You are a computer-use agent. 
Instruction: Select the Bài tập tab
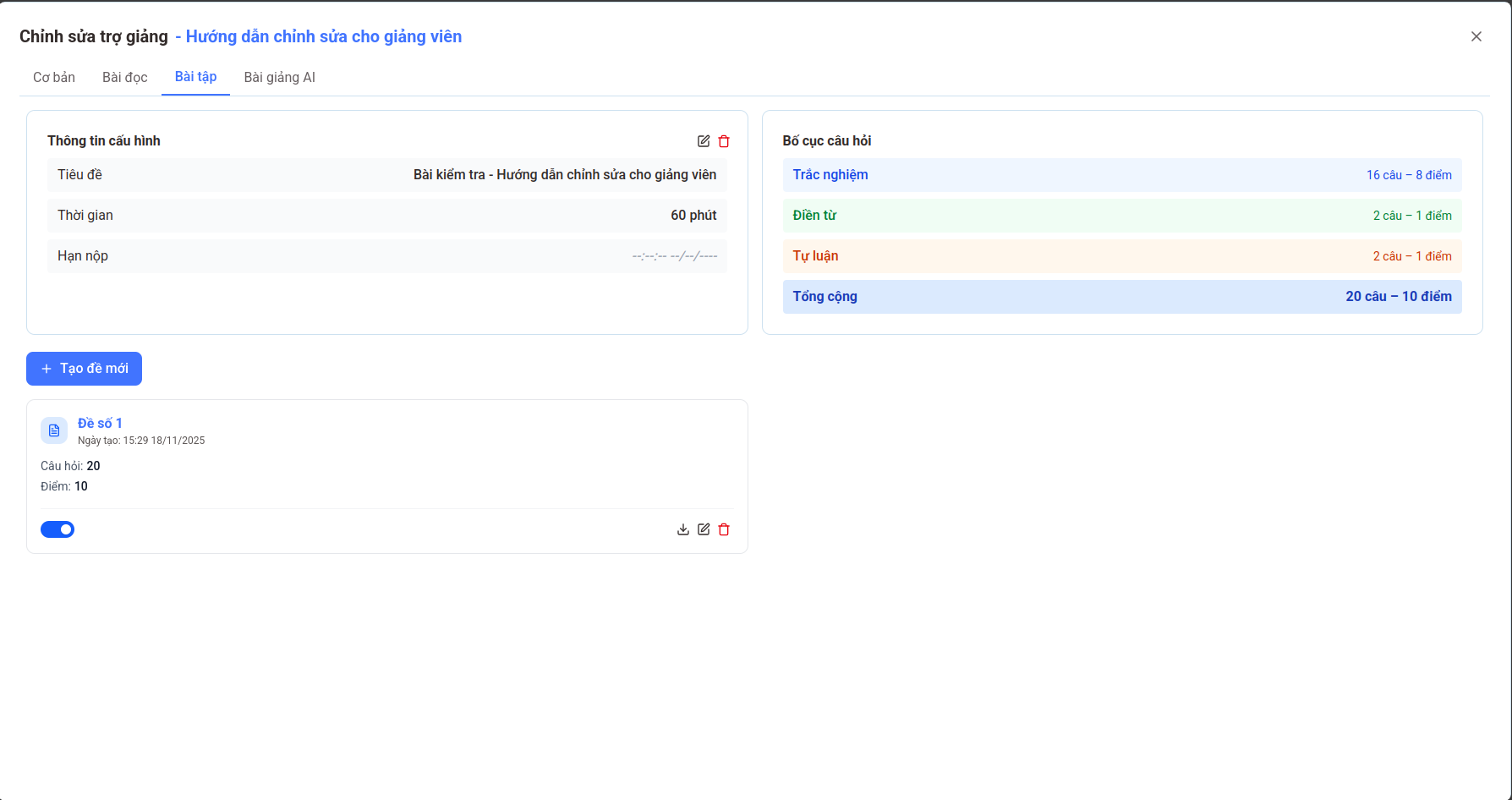(195, 77)
